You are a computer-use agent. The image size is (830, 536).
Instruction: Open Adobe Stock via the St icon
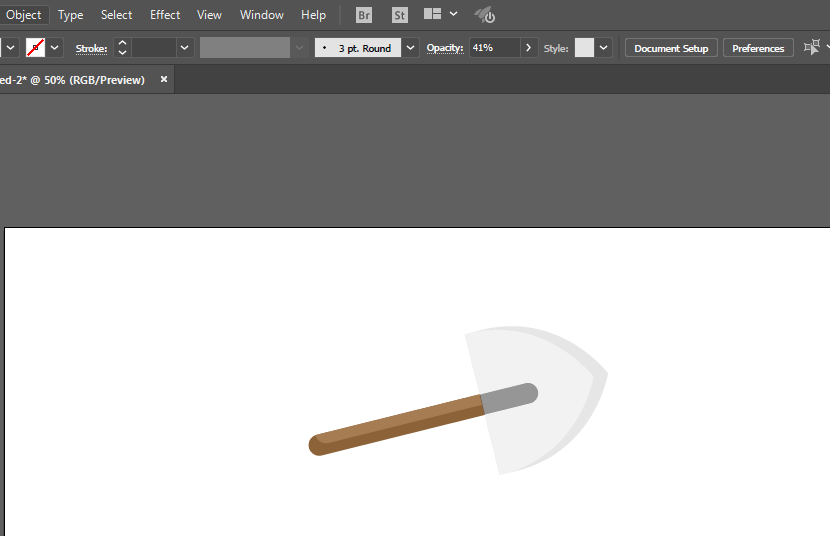click(x=399, y=15)
